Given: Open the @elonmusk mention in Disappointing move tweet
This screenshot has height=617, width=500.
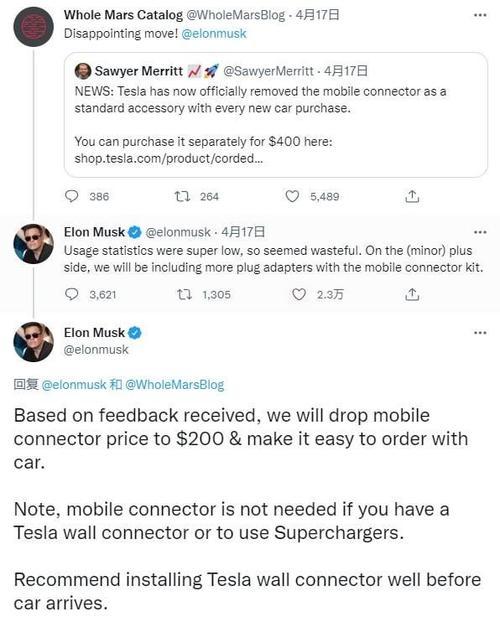Looking at the screenshot, I should pyautogui.click(x=214, y=34).
